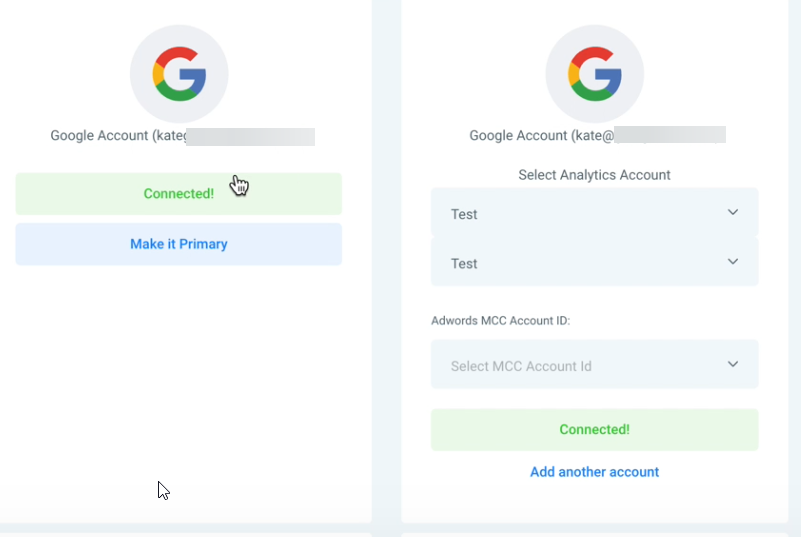Click the chevron arrow on the second Test dropdown

pos(733,262)
